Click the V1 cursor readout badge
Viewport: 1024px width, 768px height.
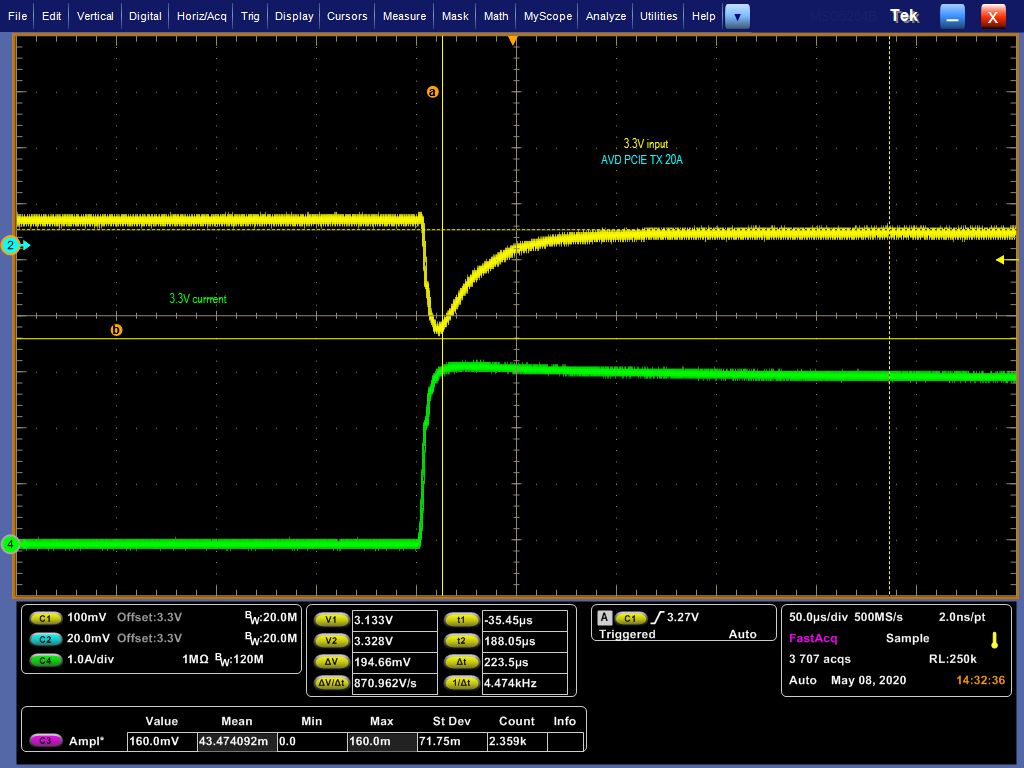pyautogui.click(x=332, y=620)
